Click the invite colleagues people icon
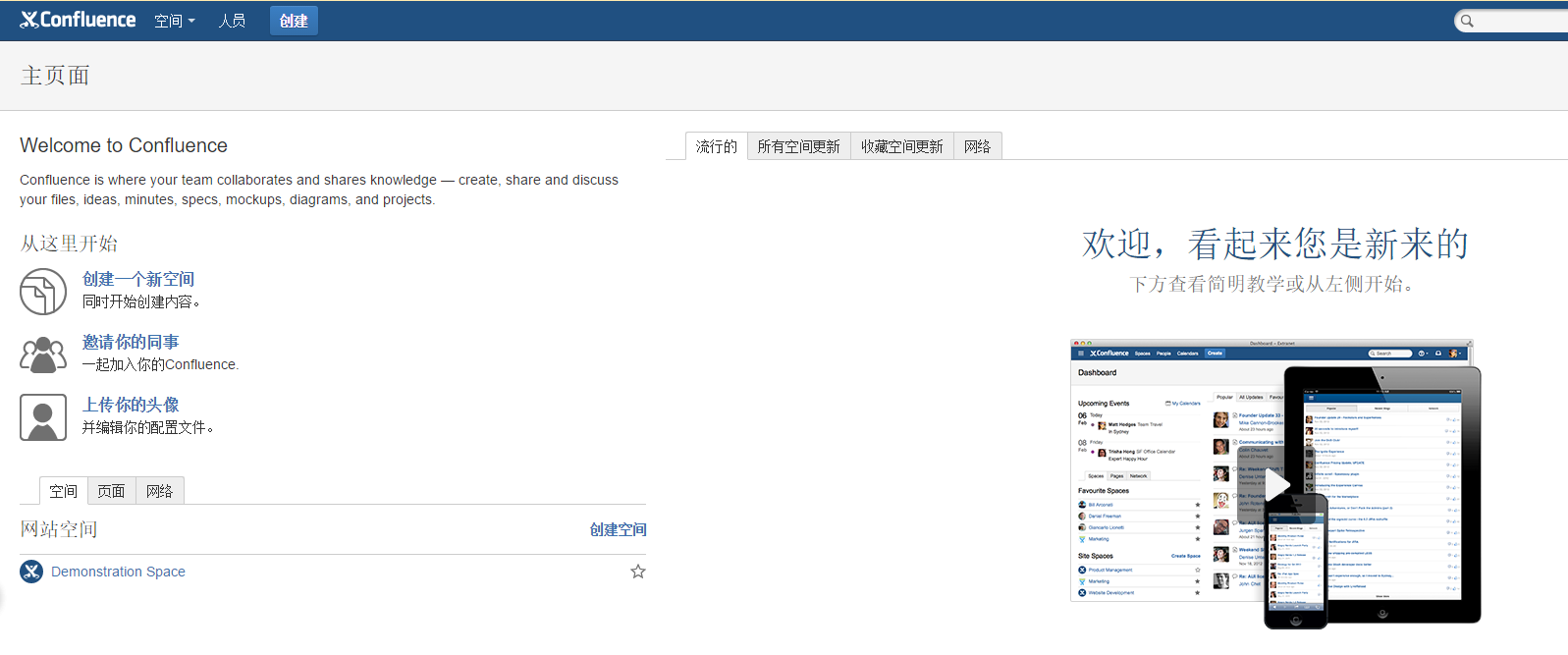Screen dimensions: 1568x655 (x=43, y=355)
